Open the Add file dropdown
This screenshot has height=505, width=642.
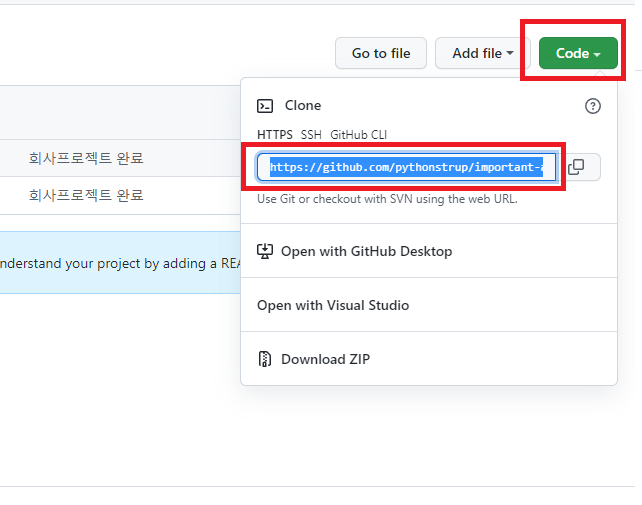(x=483, y=53)
